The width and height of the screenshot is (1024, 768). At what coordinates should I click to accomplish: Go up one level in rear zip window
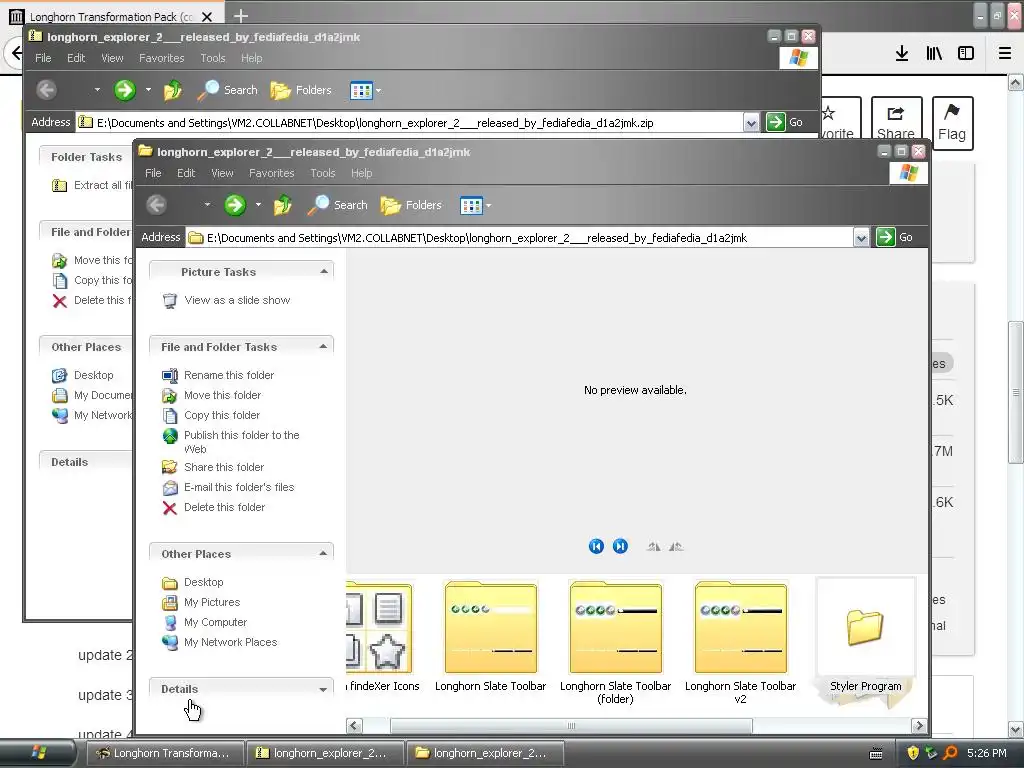point(173,90)
